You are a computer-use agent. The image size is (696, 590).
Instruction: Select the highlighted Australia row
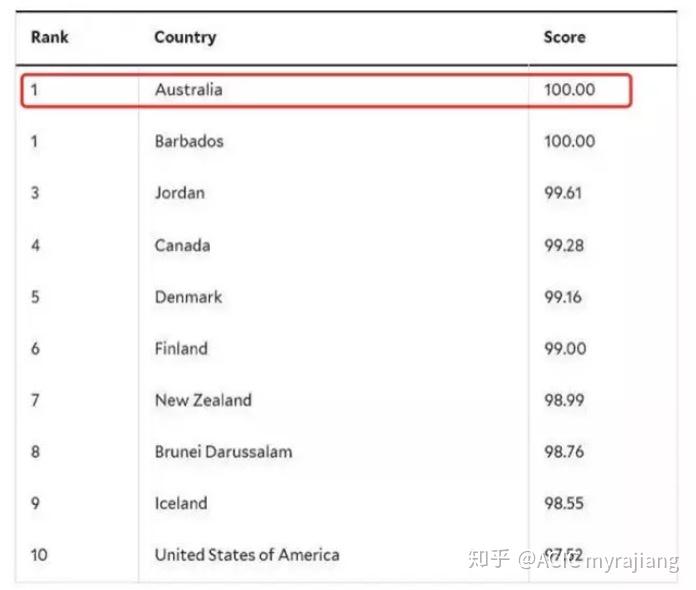pos(326,90)
